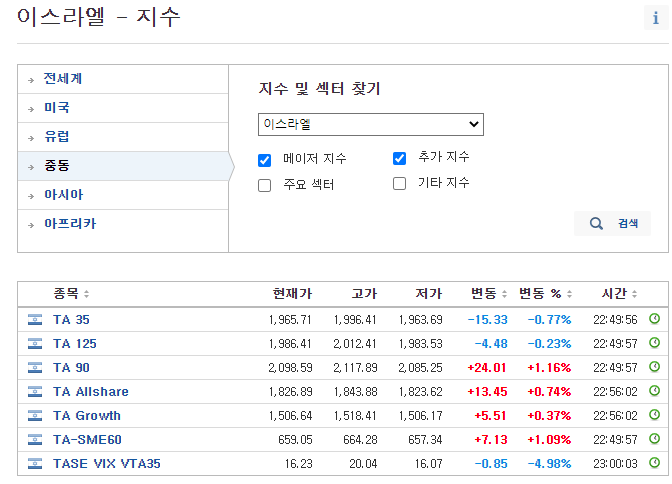The width and height of the screenshot is (672, 484).
Task: Open the 이스라엘 country dropdown
Action: (x=370, y=125)
